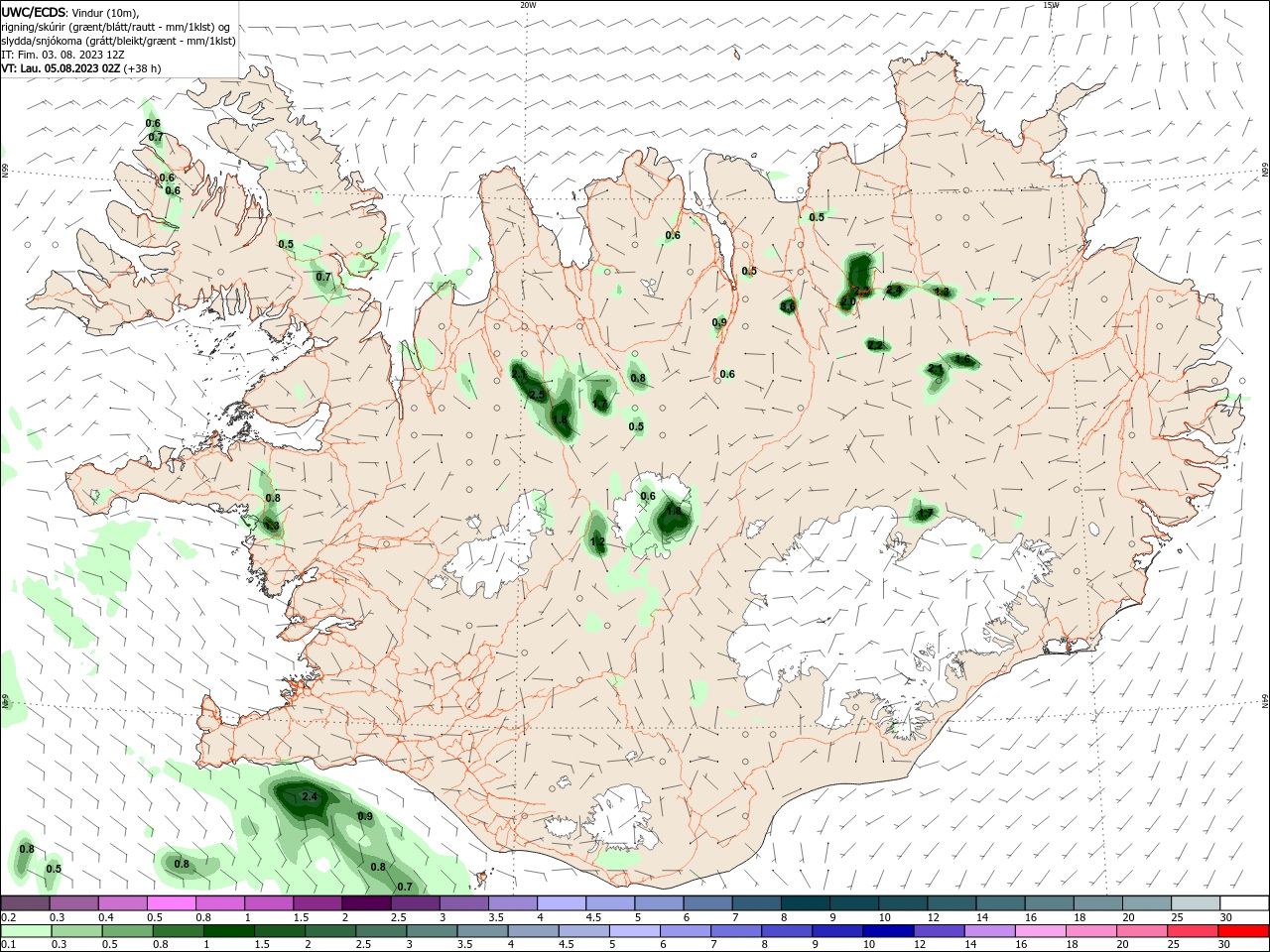Click the bright red rain swatch above 30
The image size is (1270, 952).
coord(1244,931)
